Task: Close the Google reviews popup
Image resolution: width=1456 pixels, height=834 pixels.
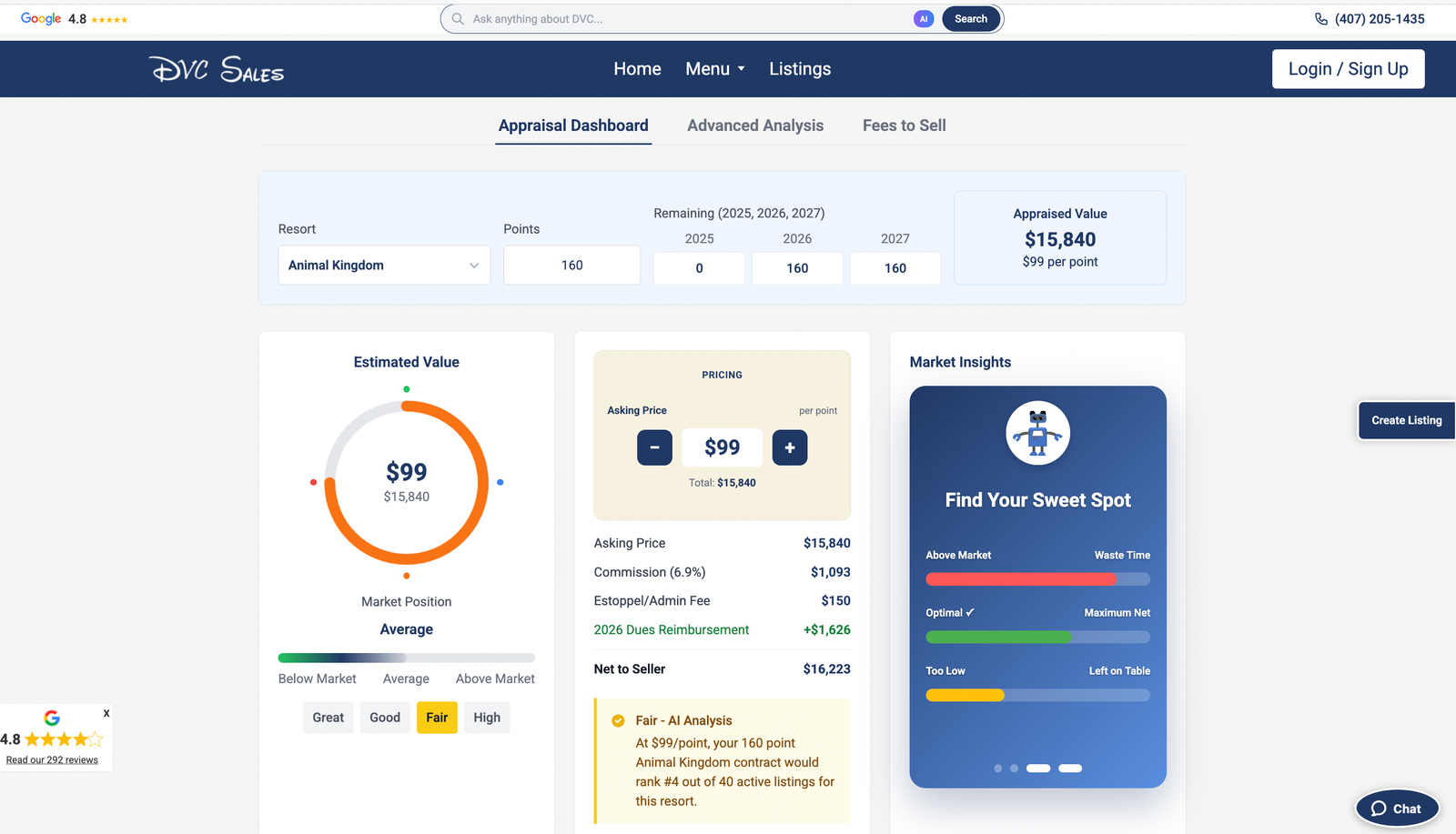Action: point(106,713)
